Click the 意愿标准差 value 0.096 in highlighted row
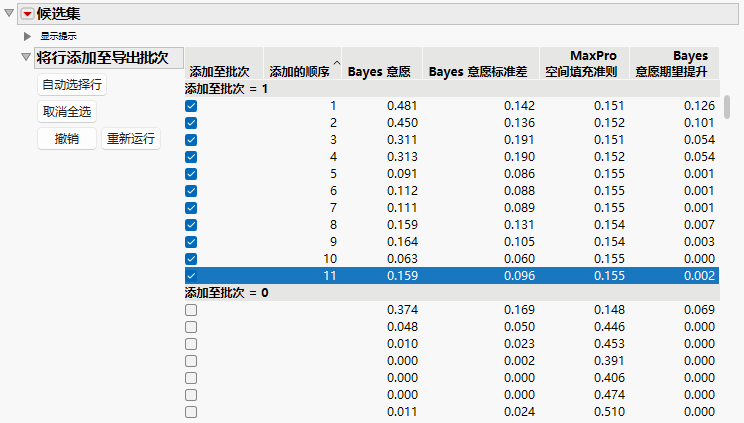 tap(520, 276)
